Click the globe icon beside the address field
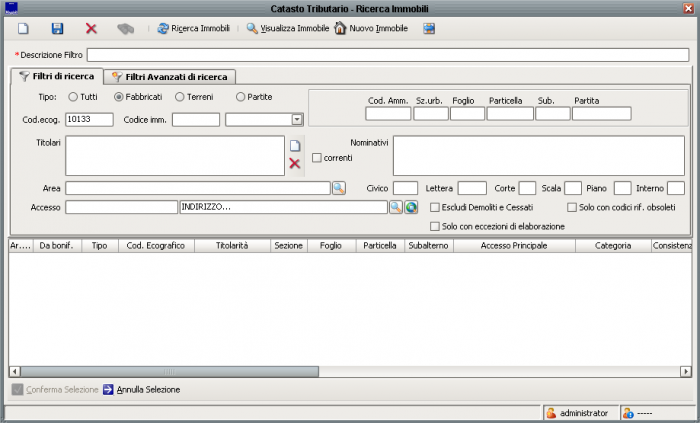 [410, 207]
